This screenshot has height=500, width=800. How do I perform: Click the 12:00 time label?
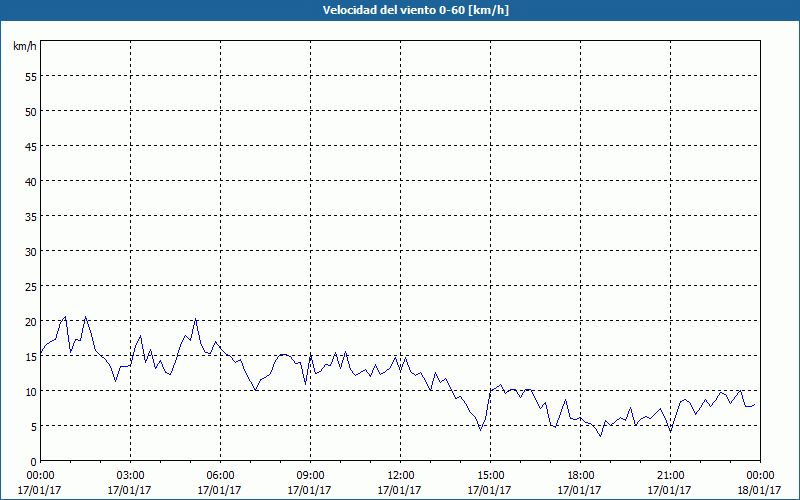click(x=401, y=476)
